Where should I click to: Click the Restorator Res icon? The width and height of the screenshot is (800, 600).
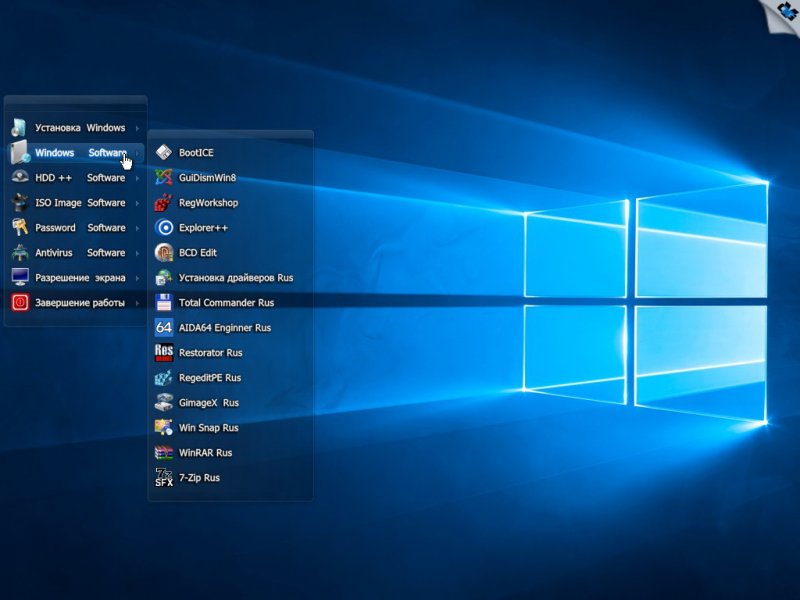click(x=164, y=352)
